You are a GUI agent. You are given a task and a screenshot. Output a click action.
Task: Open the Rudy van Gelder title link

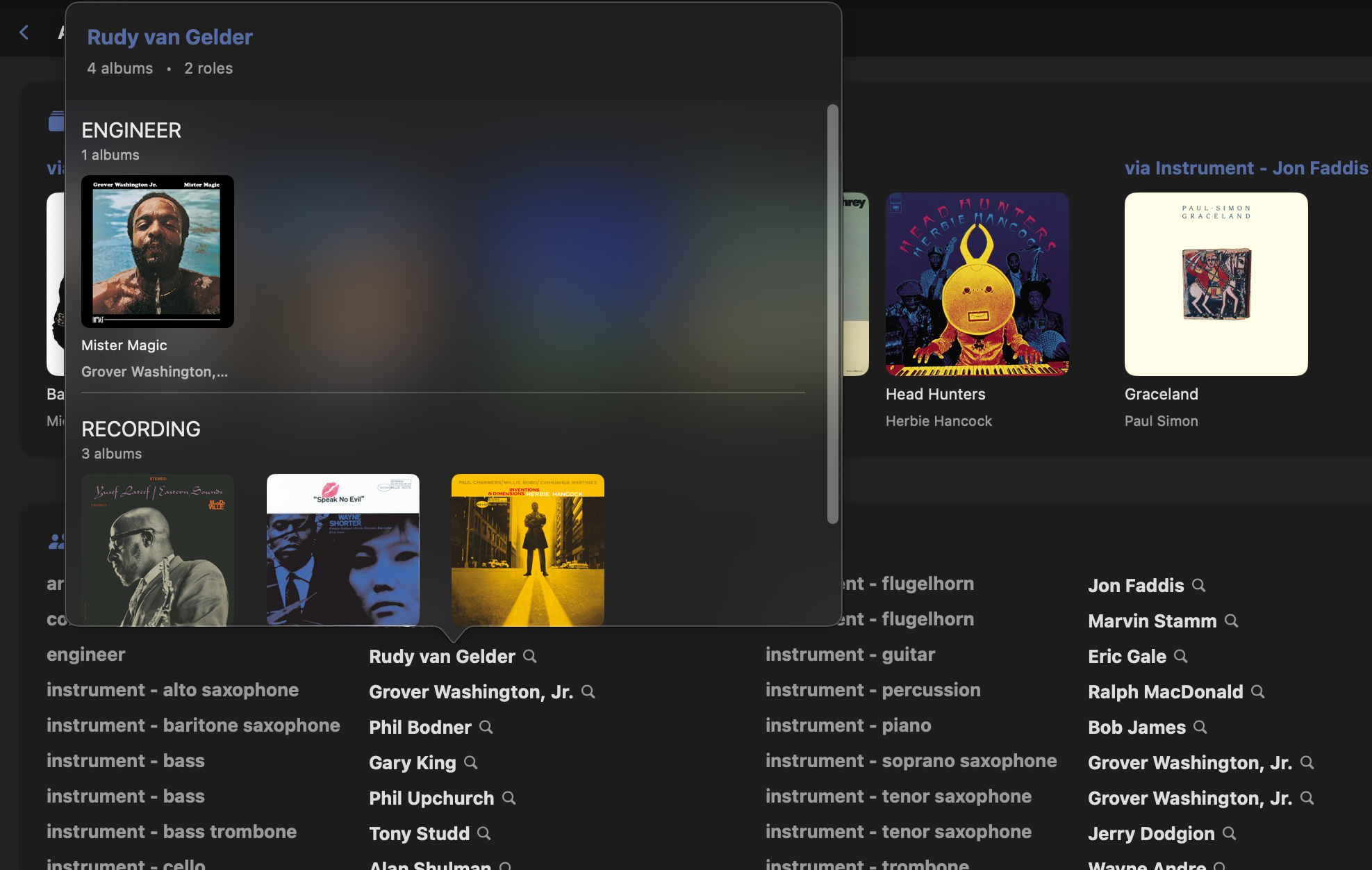coord(170,37)
